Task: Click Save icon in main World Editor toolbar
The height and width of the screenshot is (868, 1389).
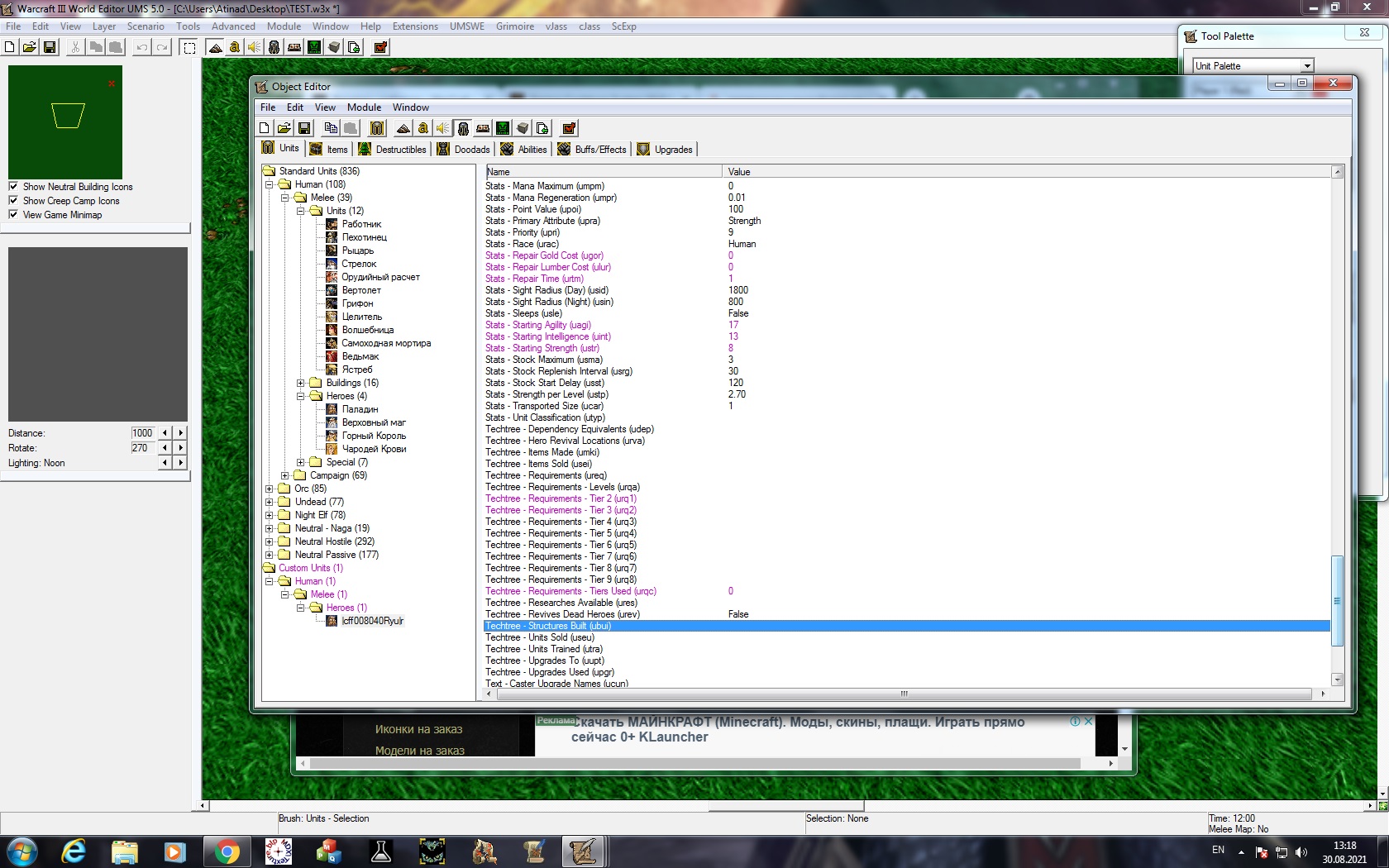Action: 50,47
